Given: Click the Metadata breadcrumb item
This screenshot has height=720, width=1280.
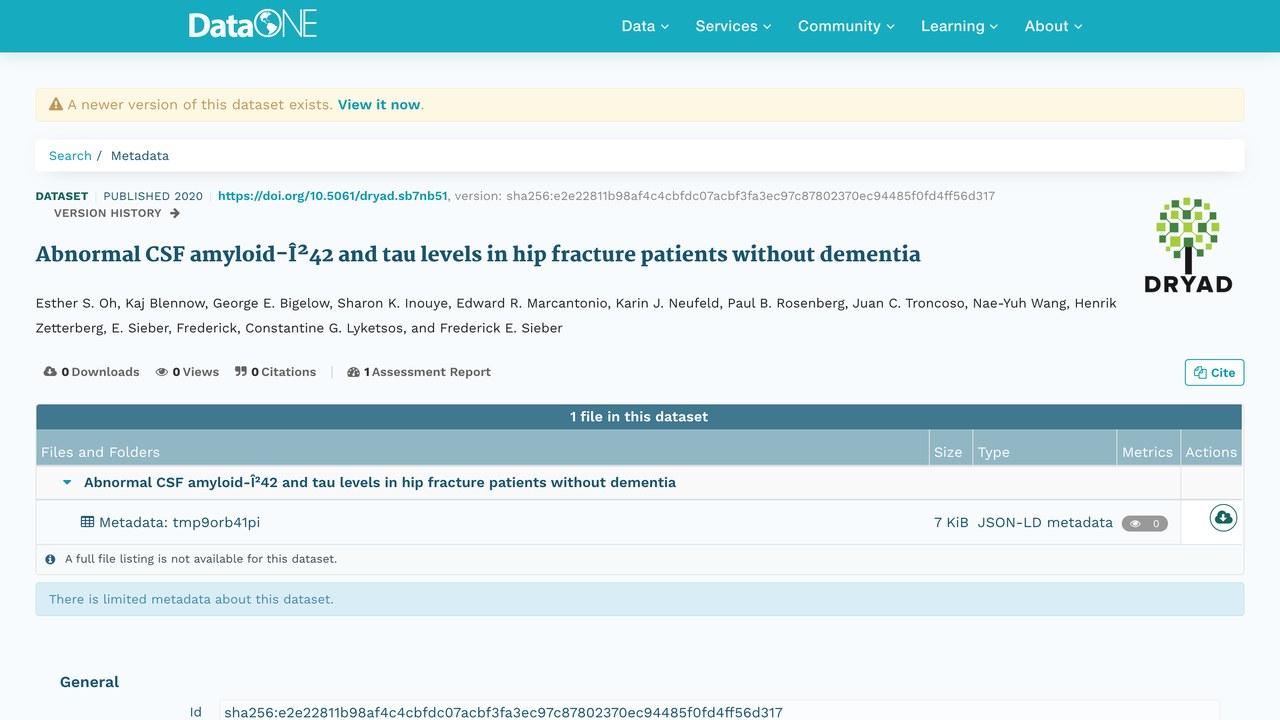Looking at the screenshot, I should [140, 156].
